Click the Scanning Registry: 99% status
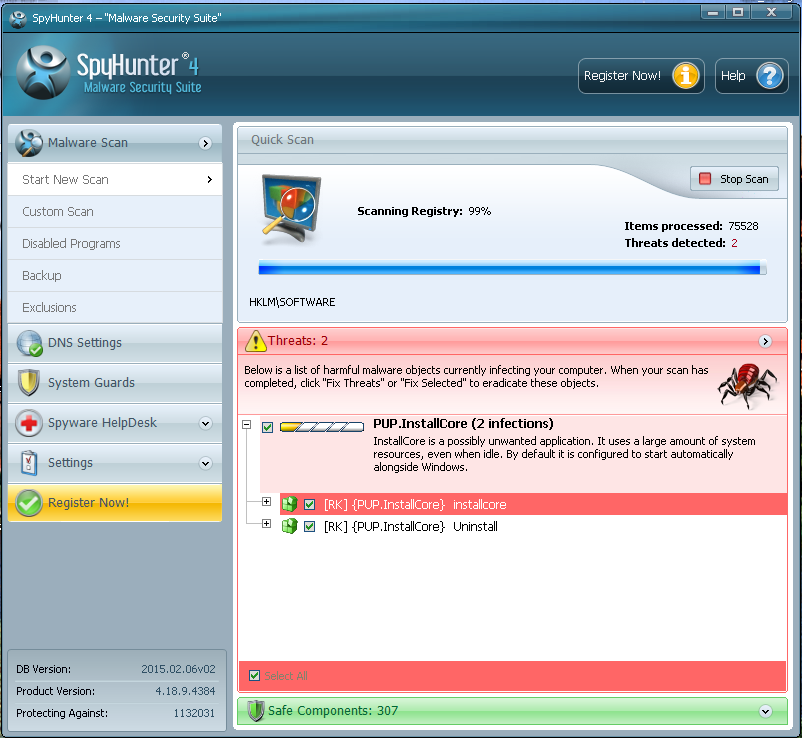The height and width of the screenshot is (738, 802). (x=424, y=211)
